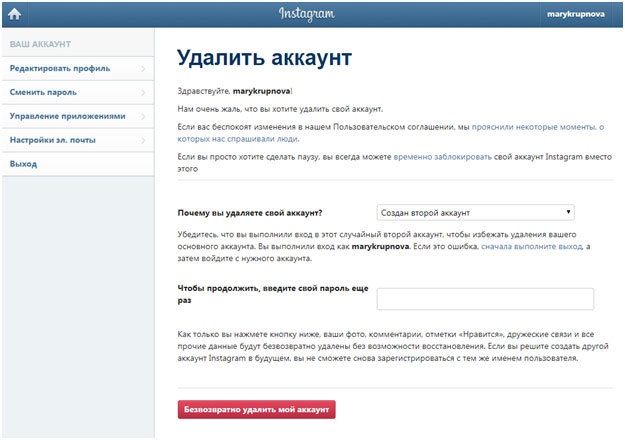The width and height of the screenshot is (625, 440).
Task: Click chevron next to Управление приложениями
Action: 143,116
